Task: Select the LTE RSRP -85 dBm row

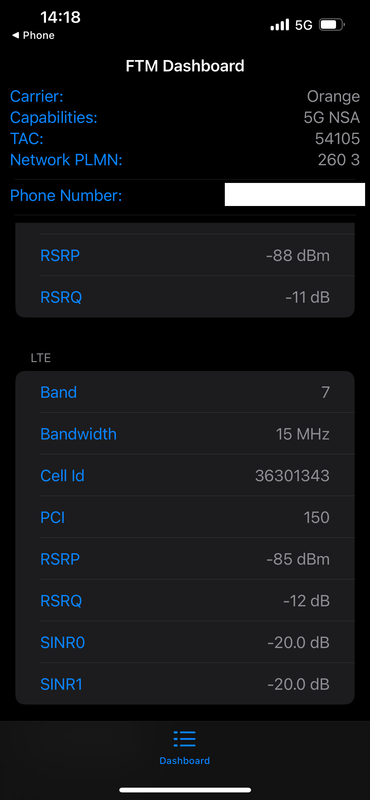Action: pyautogui.click(x=185, y=560)
